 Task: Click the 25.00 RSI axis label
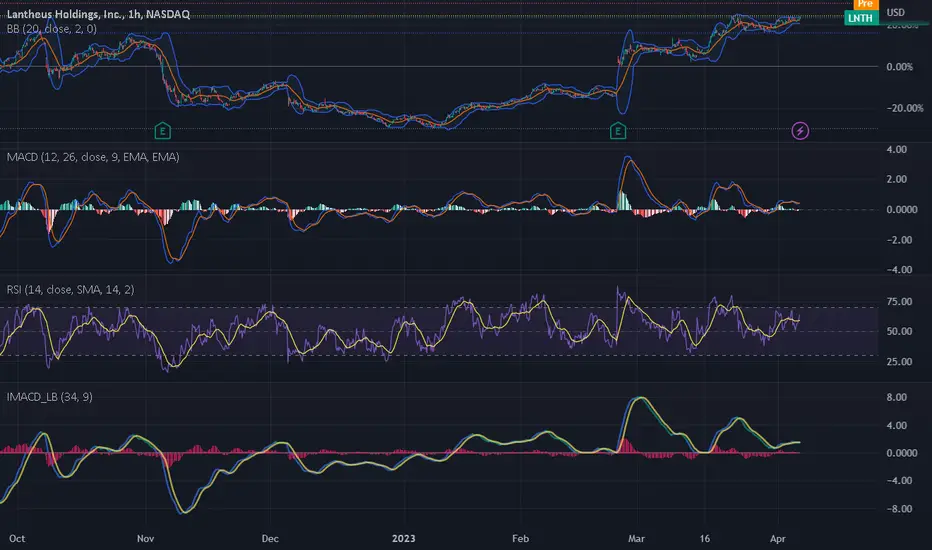tap(899, 362)
